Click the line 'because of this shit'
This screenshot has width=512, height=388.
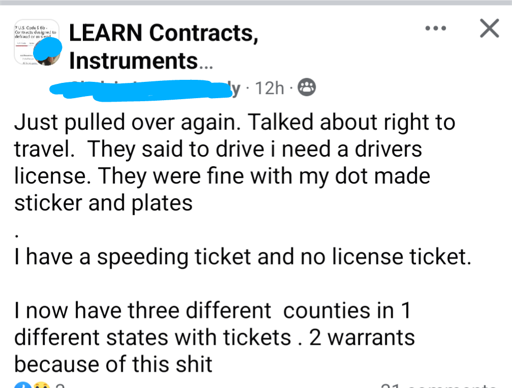[113, 364]
